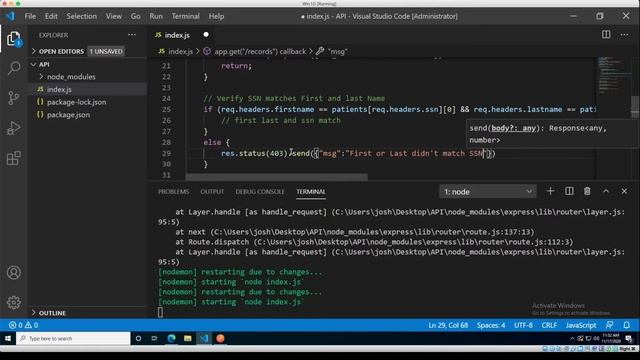Click the VS Code taskbar icon

(x=204, y=338)
